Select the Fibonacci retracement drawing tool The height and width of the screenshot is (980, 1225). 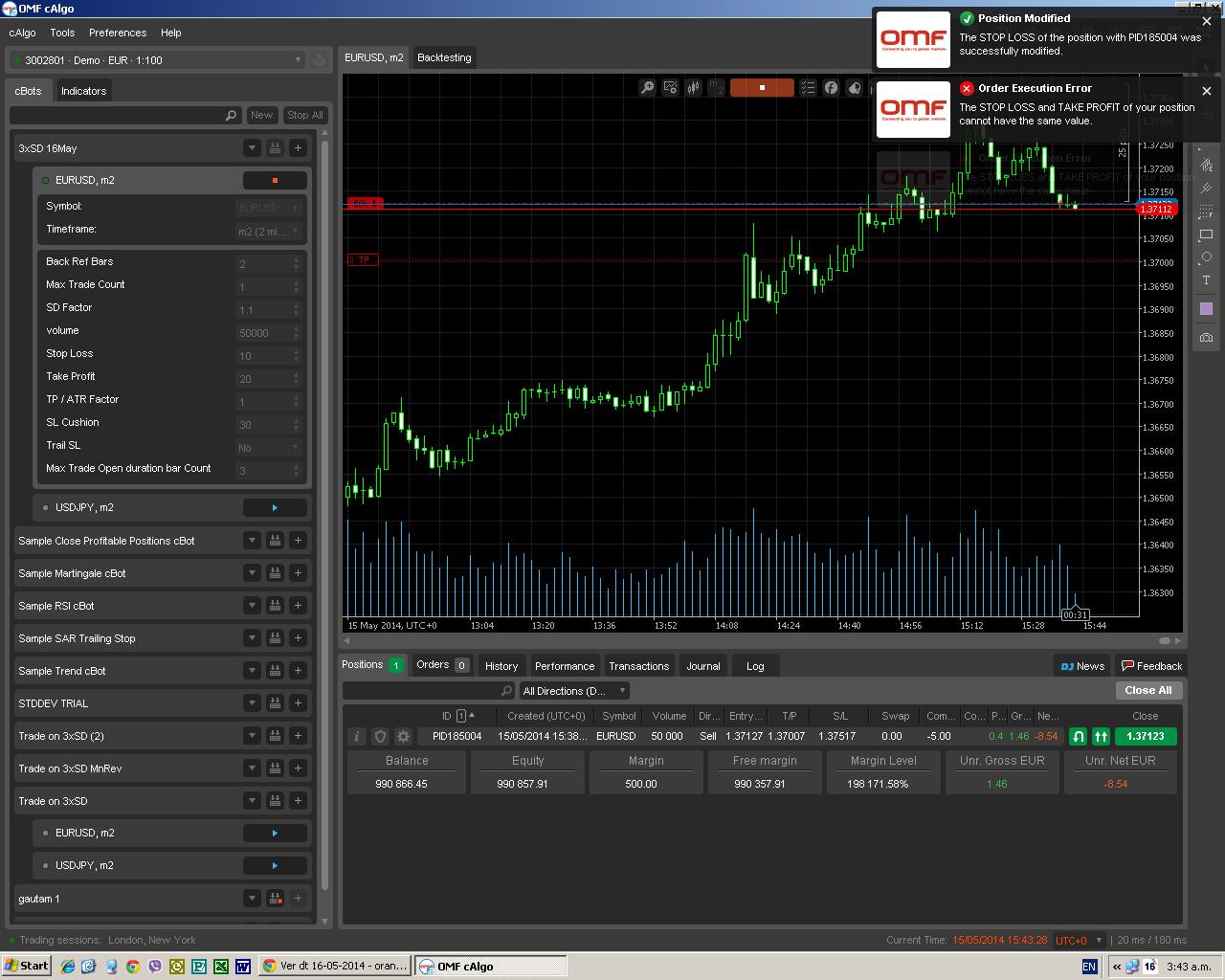click(1206, 212)
